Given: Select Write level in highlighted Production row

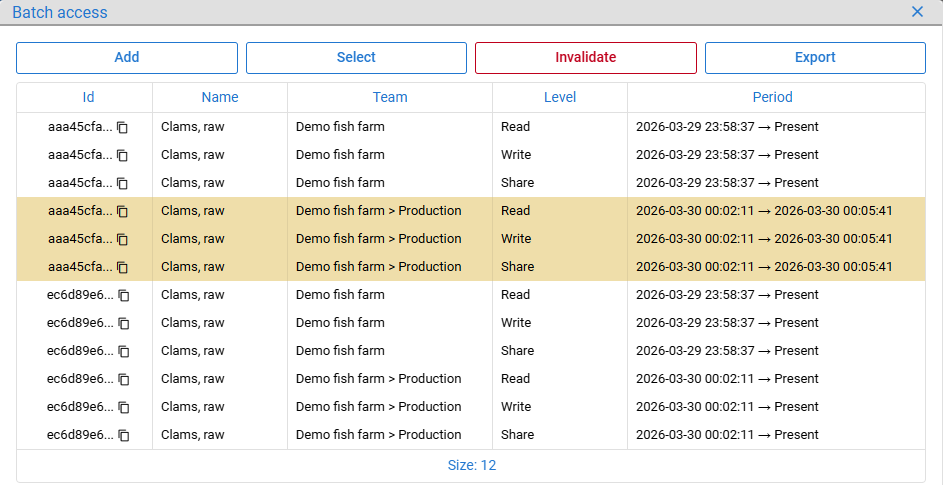Looking at the screenshot, I should 516,239.
